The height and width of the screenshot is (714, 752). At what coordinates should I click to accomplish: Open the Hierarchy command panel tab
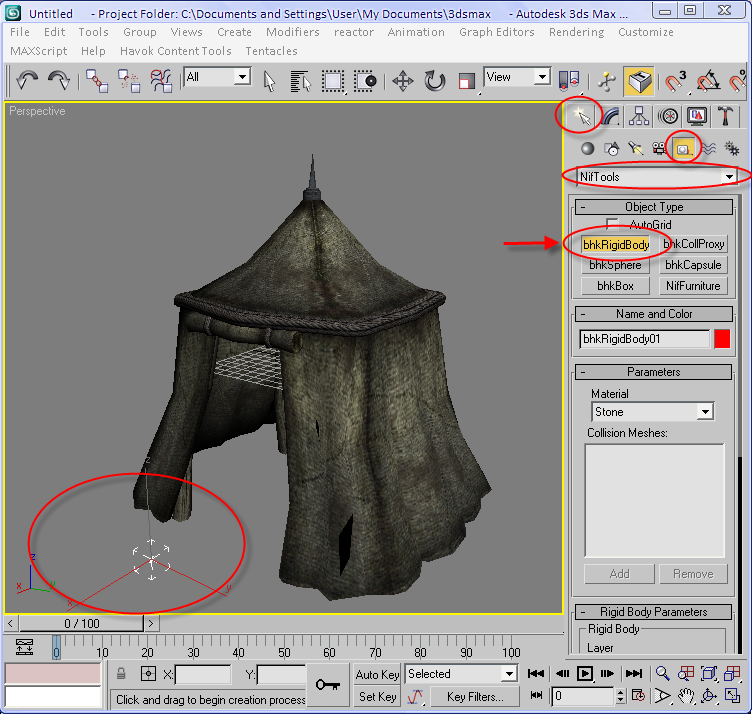[x=639, y=117]
